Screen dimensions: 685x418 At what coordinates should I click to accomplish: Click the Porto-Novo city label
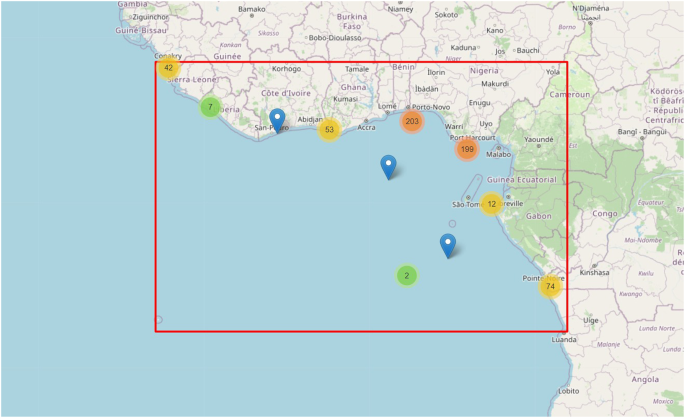pos(431,107)
